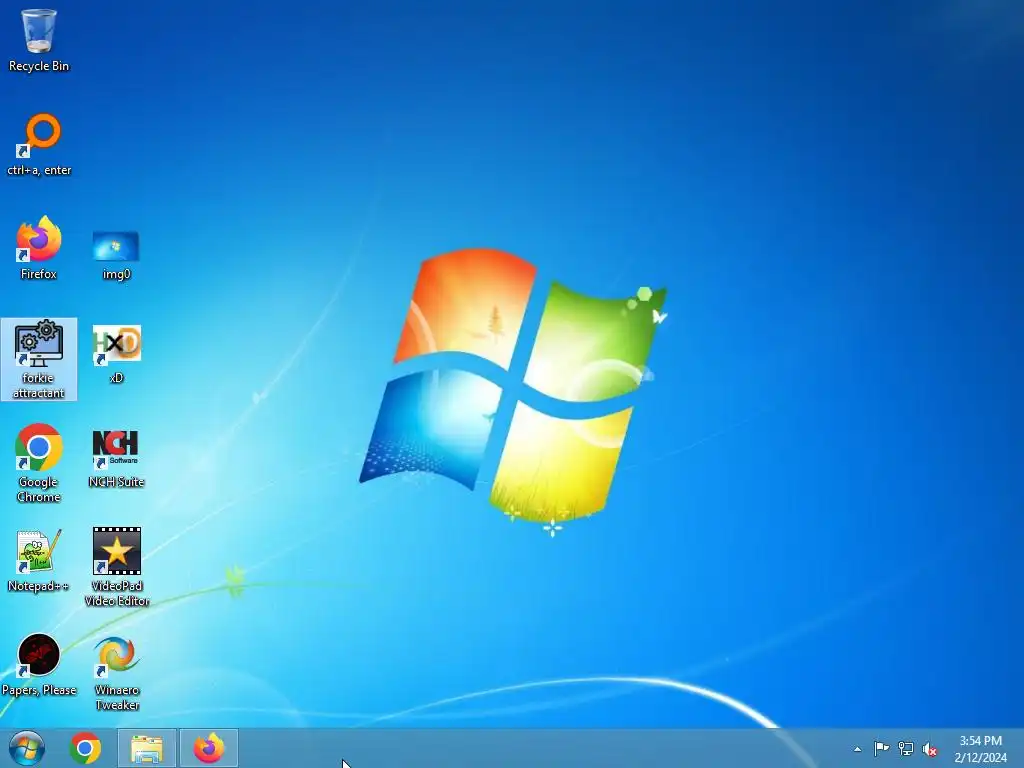Select the Google Chrome desktop shortcut
1024x768 pixels.
[x=39, y=463]
